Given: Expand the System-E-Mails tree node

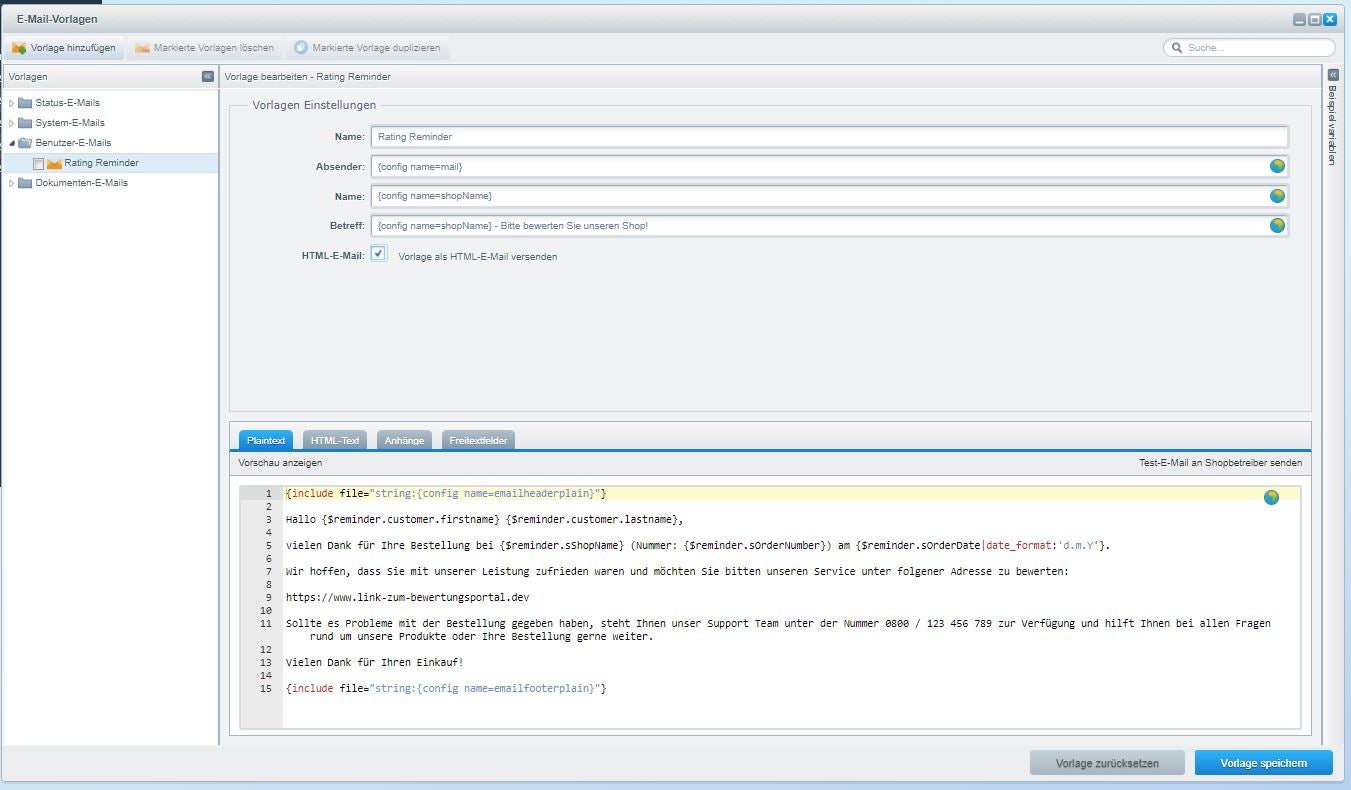Looking at the screenshot, I should [12, 123].
